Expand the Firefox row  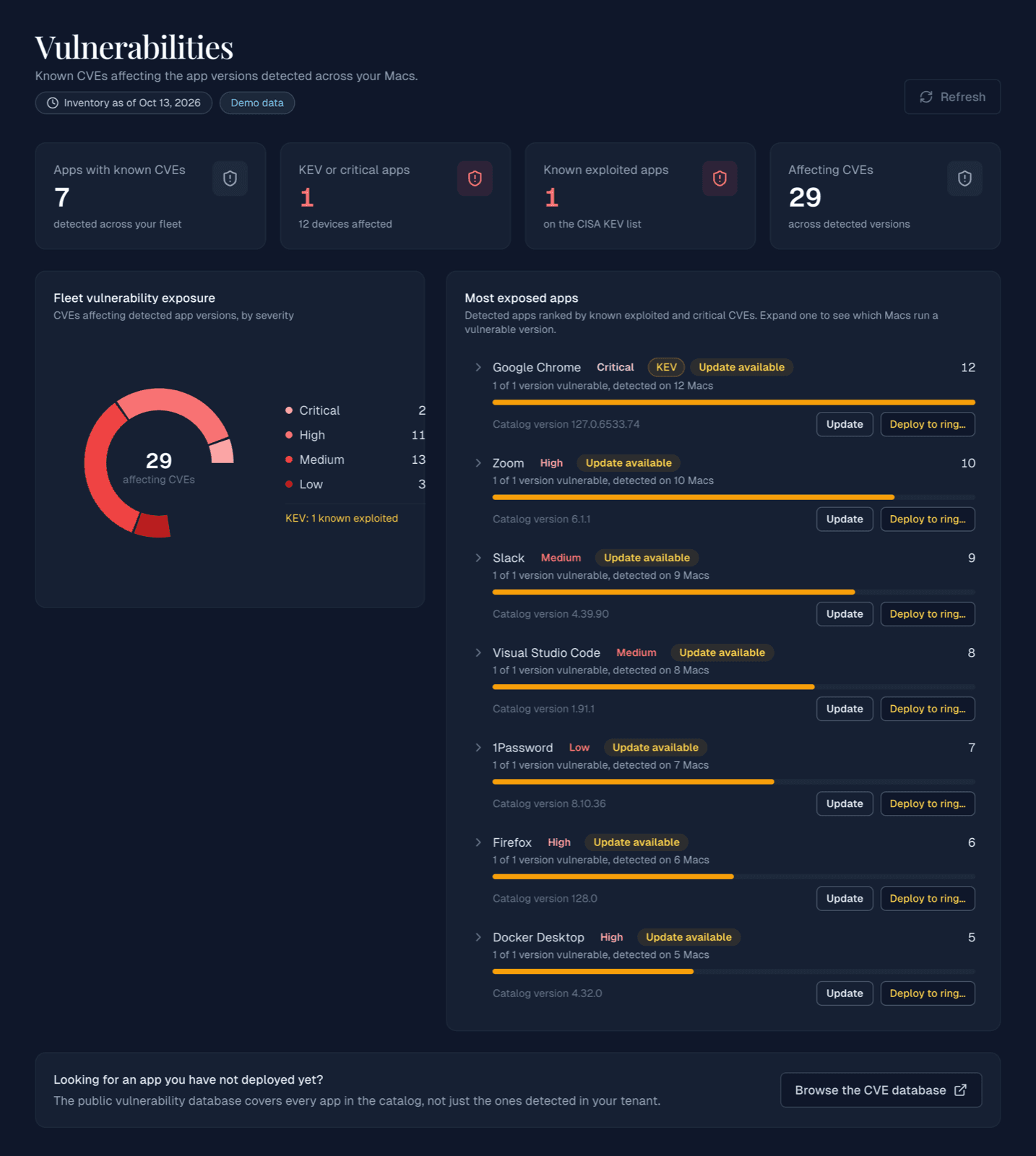click(x=478, y=842)
